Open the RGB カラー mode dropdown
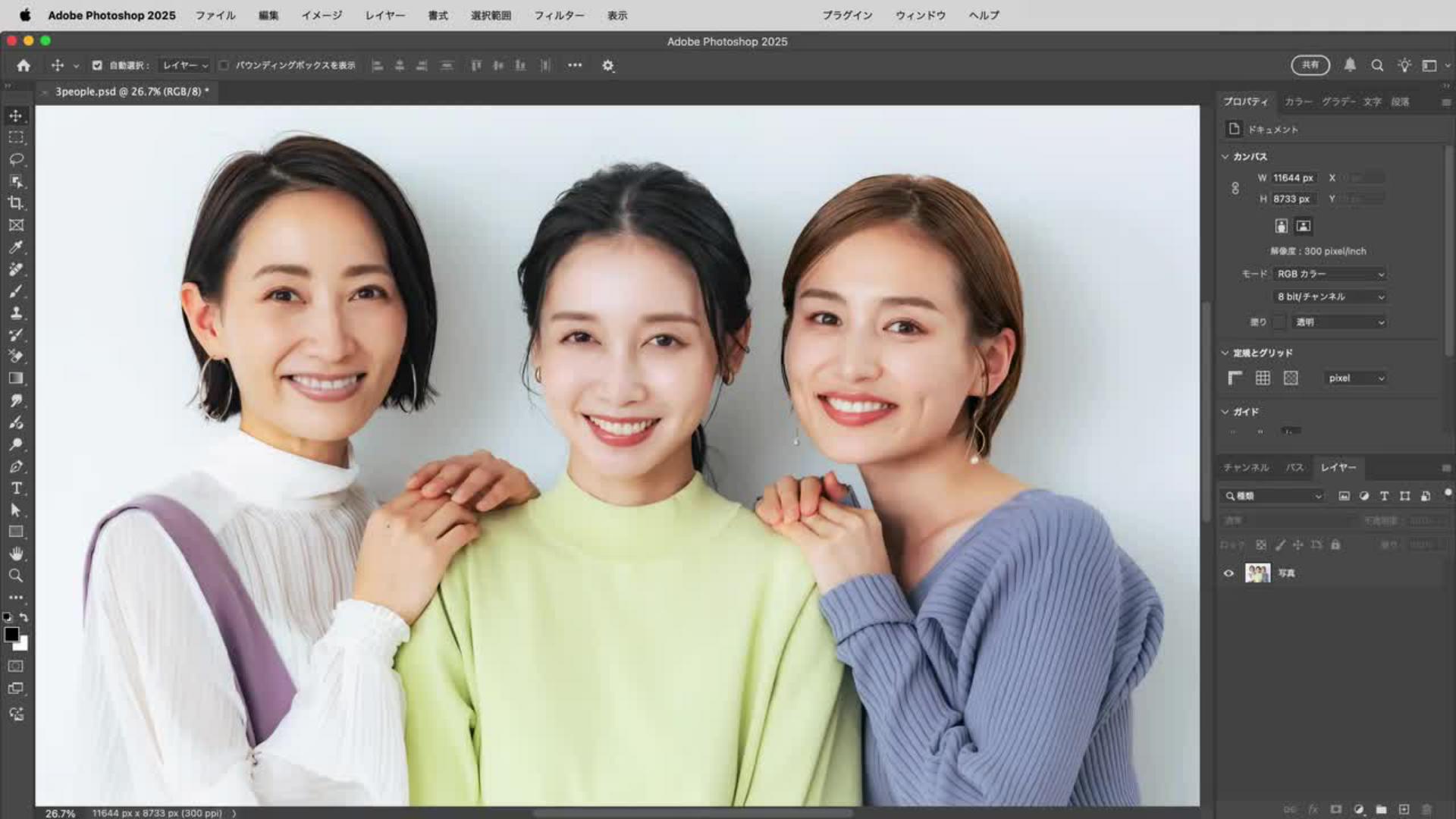Image resolution: width=1456 pixels, height=819 pixels. (x=1330, y=274)
